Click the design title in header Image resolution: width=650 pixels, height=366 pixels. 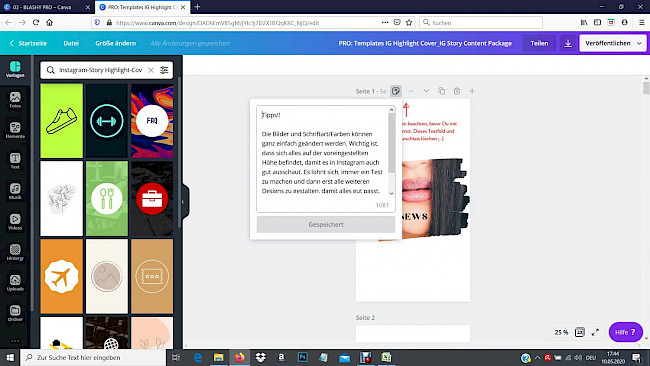pyautogui.click(x=425, y=43)
